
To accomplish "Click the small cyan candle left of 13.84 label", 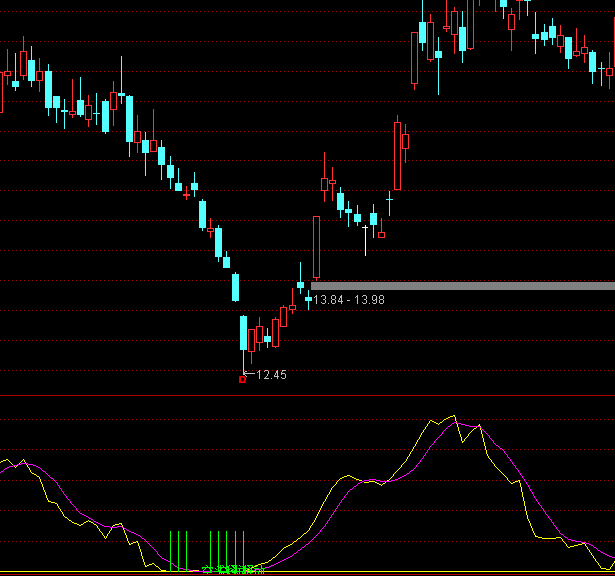I will (308, 298).
